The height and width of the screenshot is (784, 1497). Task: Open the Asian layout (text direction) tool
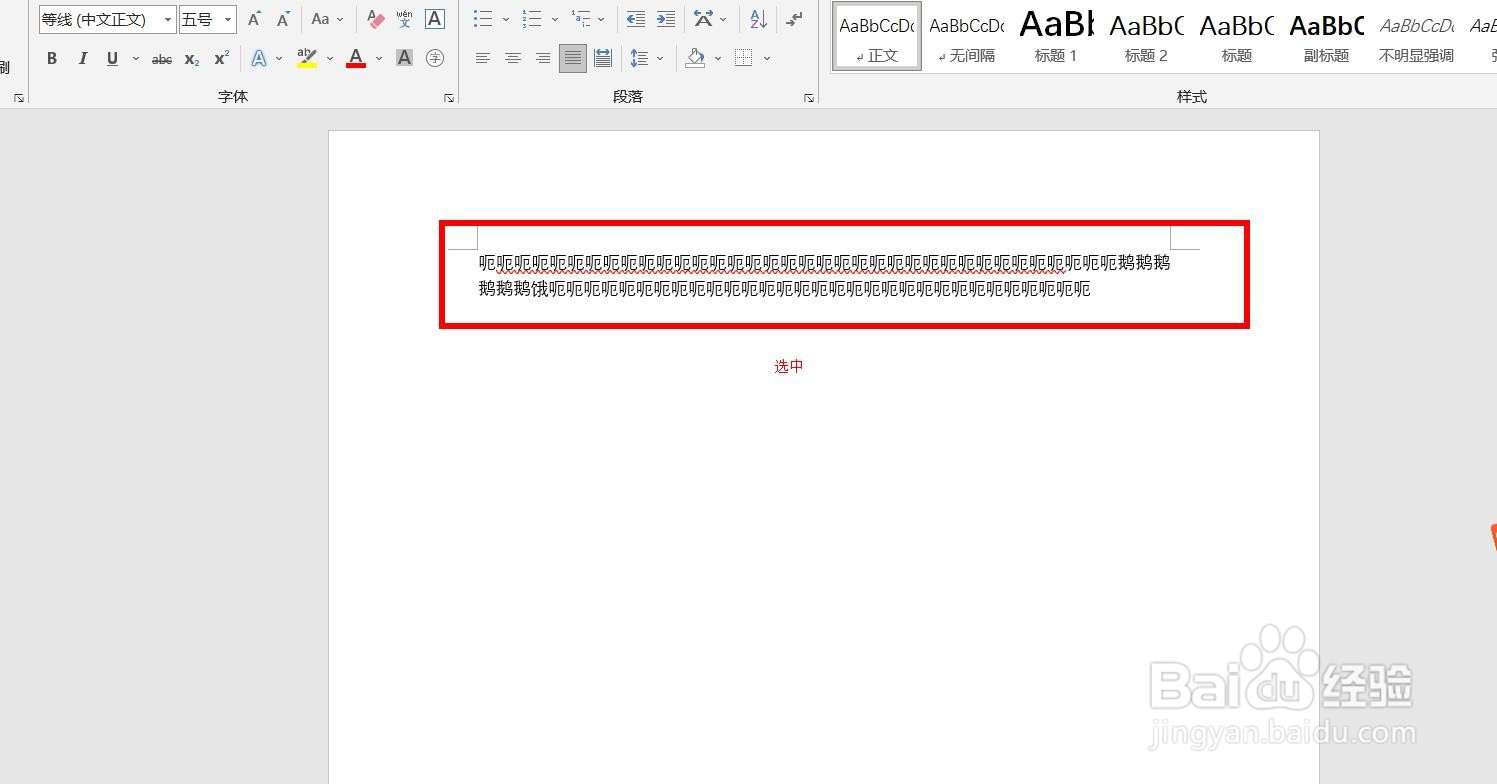704,19
